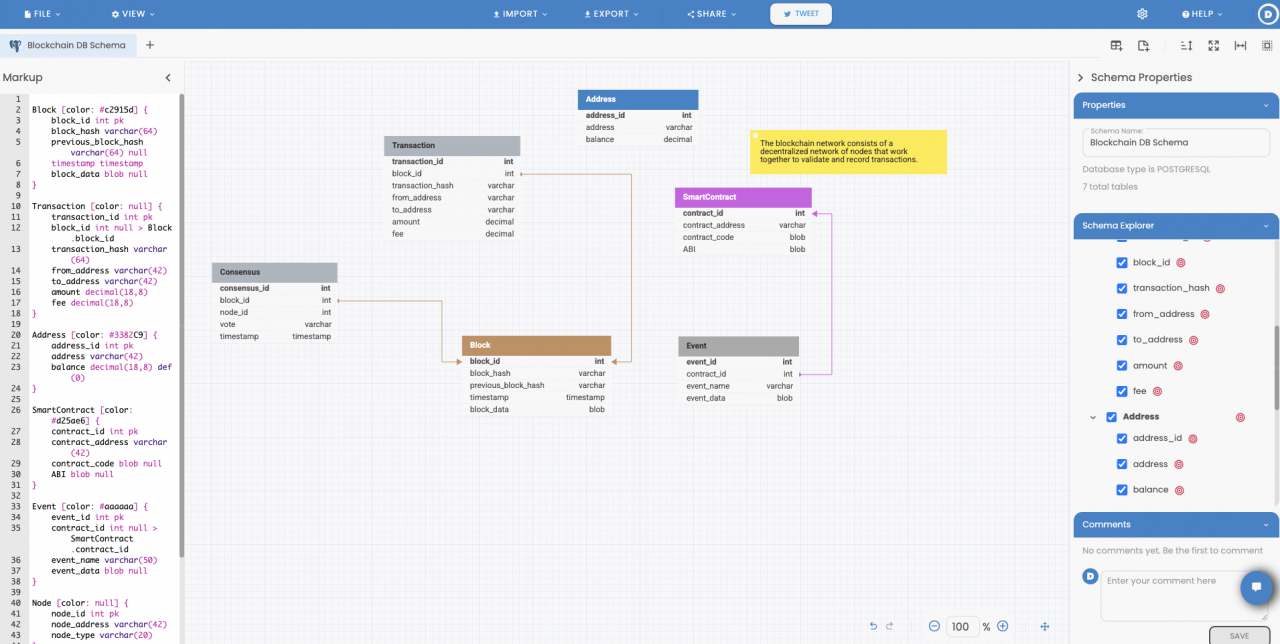Select the pan tool at bottom right

[x=1044, y=627]
